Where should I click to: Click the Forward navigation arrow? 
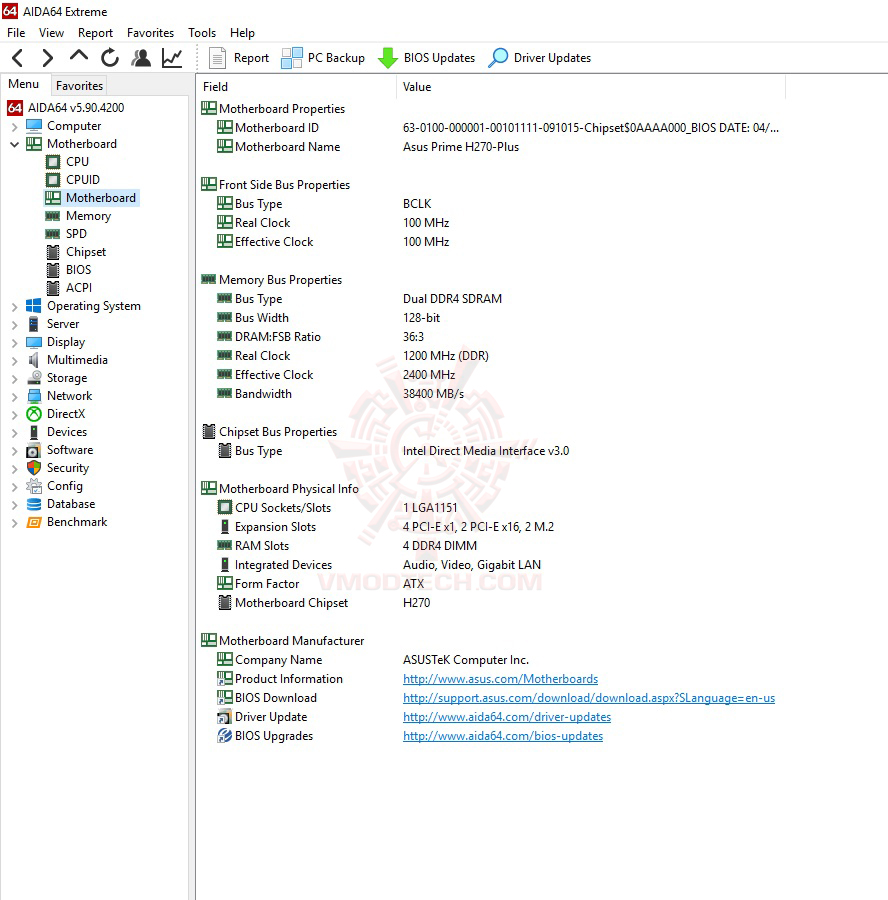click(48, 58)
